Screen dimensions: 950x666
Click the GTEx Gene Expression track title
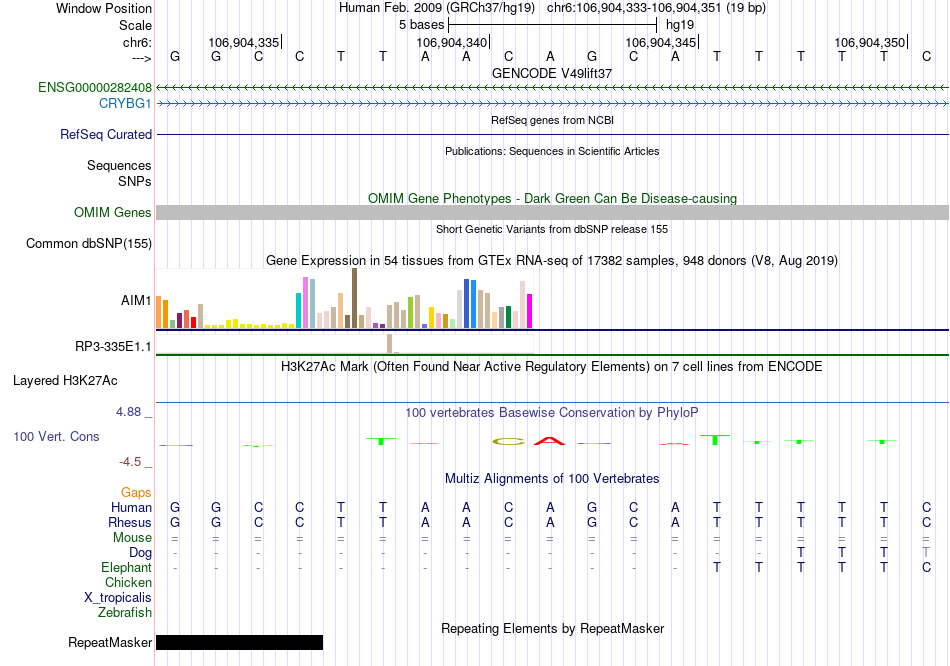552,261
